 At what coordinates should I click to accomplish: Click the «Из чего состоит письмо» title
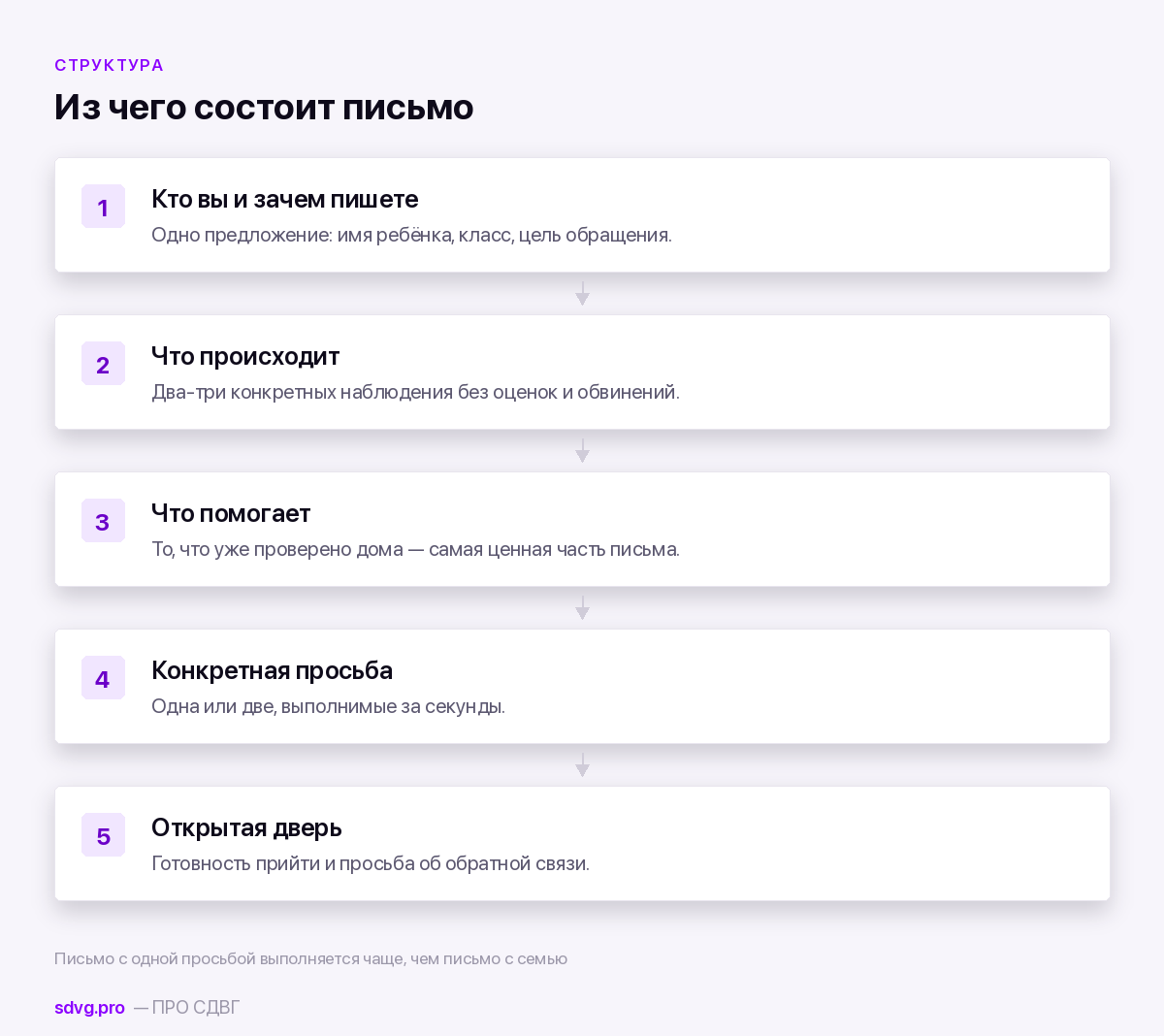click(264, 107)
